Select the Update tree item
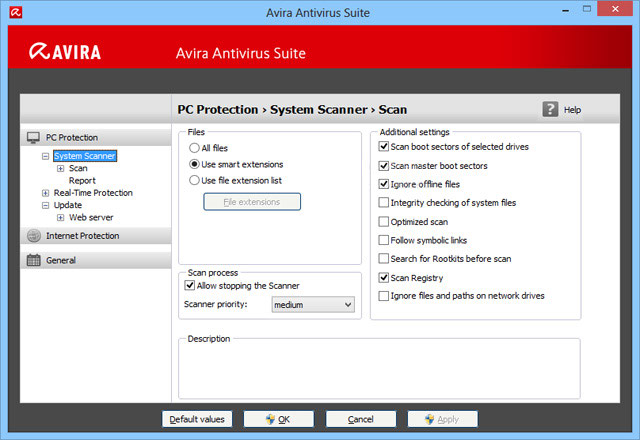Image resolution: width=640 pixels, height=440 pixels. coord(68,205)
